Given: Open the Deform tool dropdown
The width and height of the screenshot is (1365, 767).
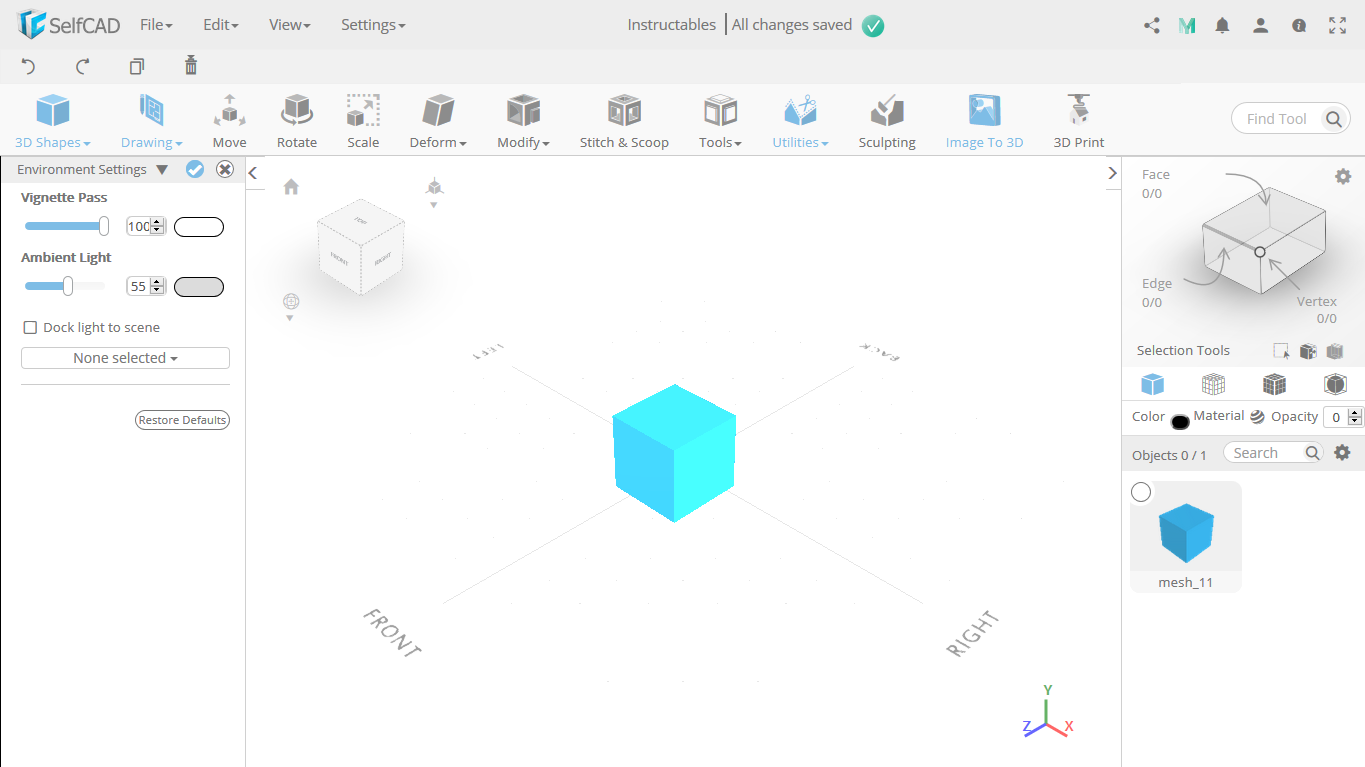Looking at the screenshot, I should [438, 121].
